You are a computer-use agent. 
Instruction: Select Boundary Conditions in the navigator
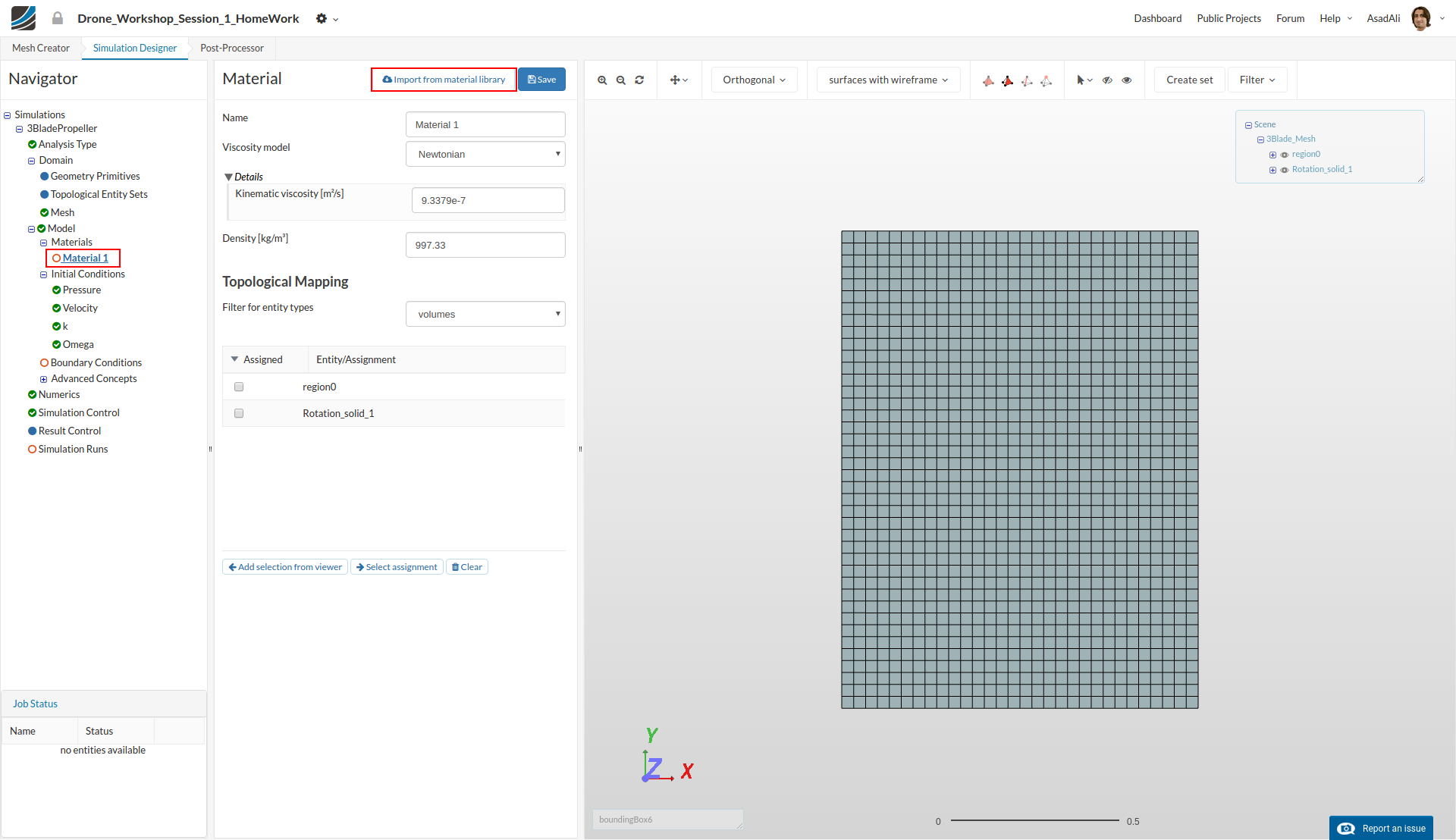coord(96,363)
